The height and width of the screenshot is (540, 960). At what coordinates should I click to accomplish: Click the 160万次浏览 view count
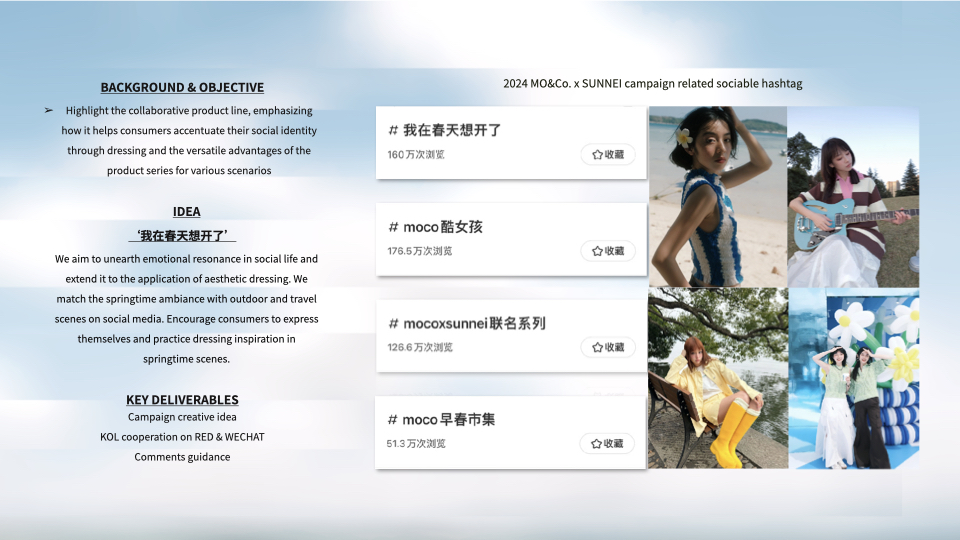click(x=416, y=155)
